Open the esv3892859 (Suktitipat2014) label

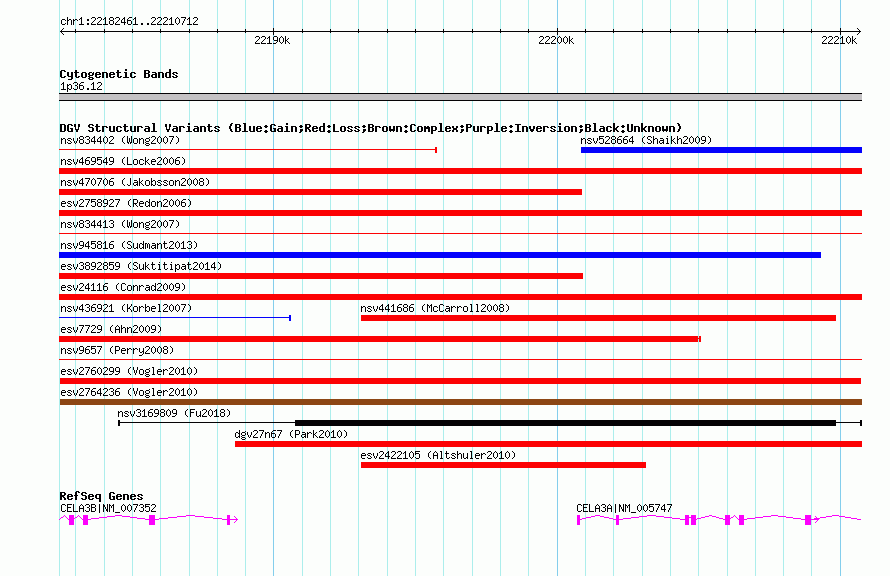click(141, 266)
